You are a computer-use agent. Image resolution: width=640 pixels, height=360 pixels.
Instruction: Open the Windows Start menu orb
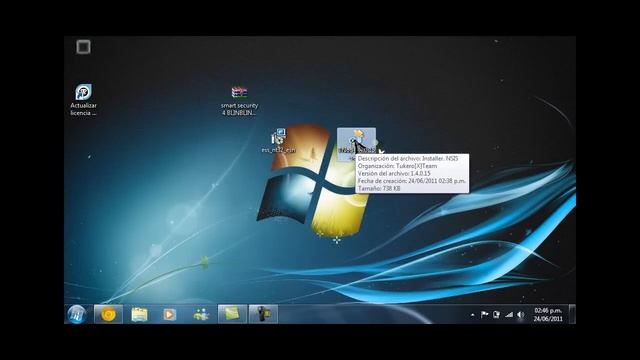pyautogui.click(x=77, y=314)
